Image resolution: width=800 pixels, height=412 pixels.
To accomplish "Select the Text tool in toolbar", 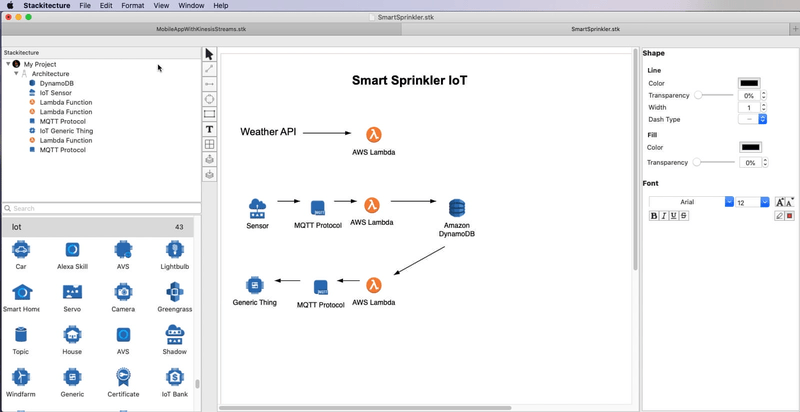I will click(x=209, y=129).
